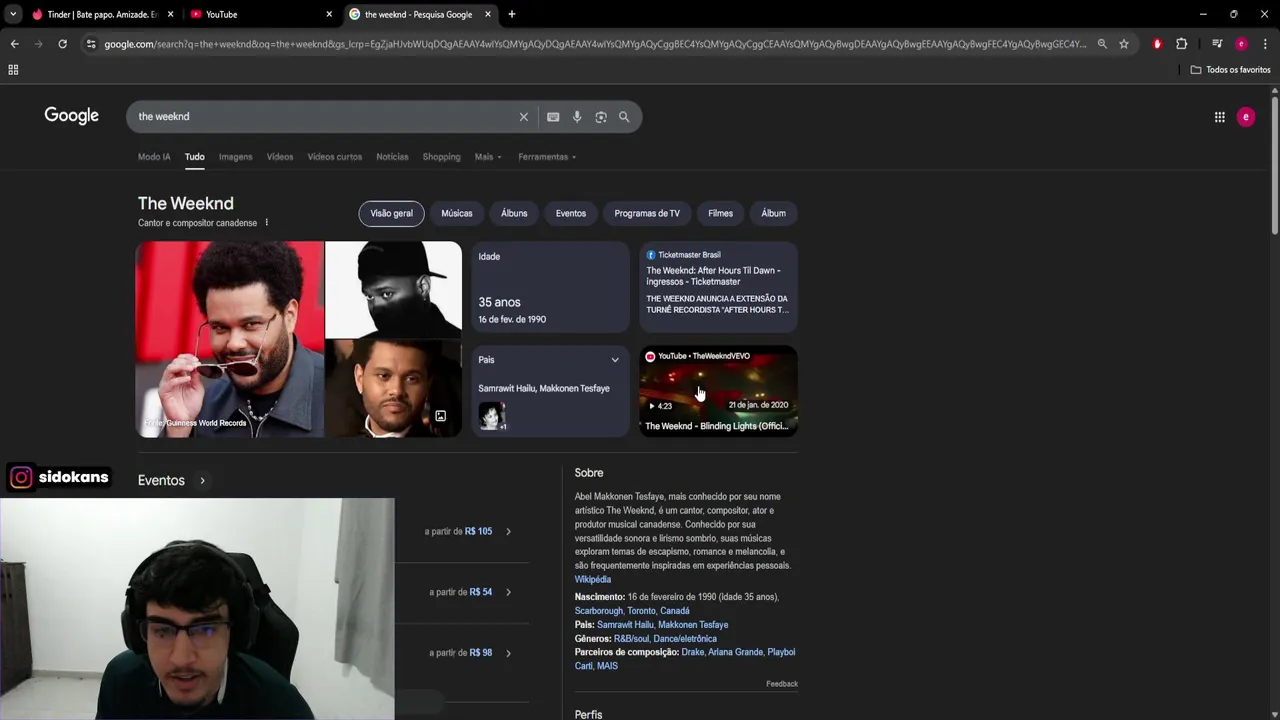Open the large Guinness World Records photo

(230, 339)
